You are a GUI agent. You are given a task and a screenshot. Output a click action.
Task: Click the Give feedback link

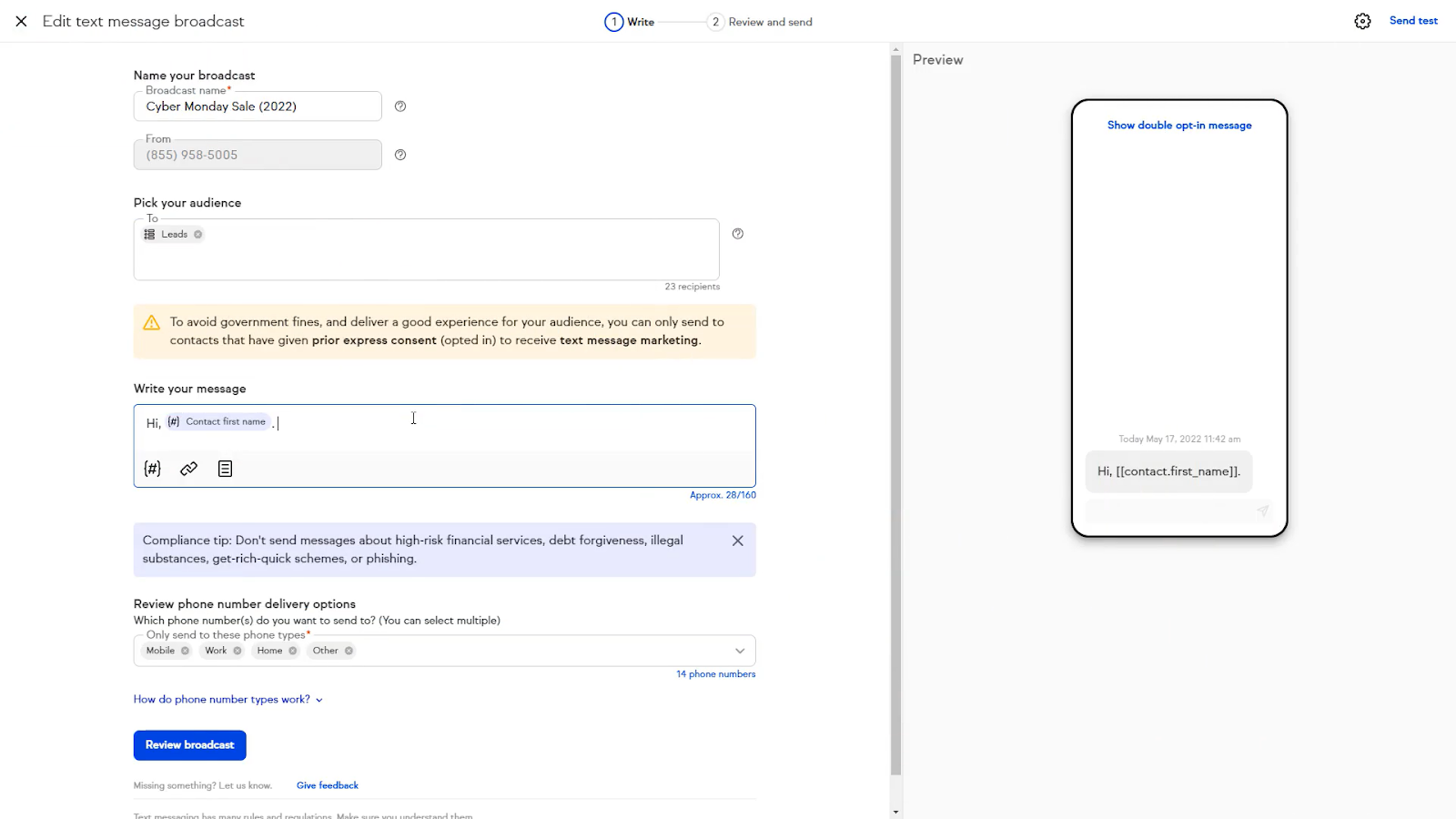coord(327,784)
